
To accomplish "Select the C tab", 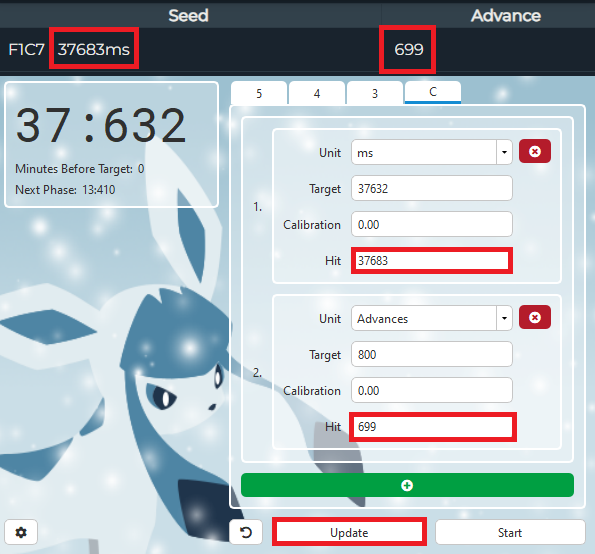I will click(x=433, y=92).
